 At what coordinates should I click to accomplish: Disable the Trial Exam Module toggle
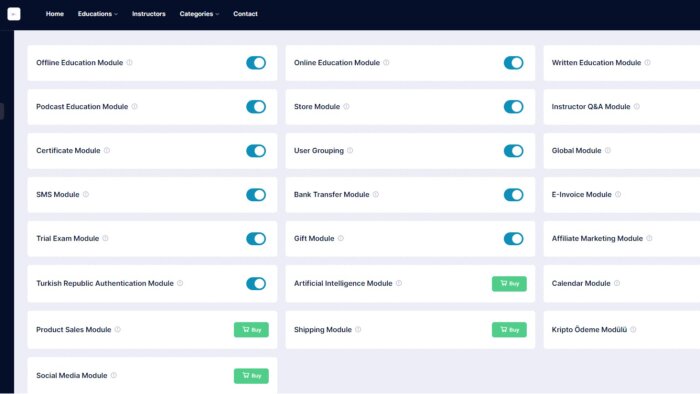pyautogui.click(x=256, y=239)
